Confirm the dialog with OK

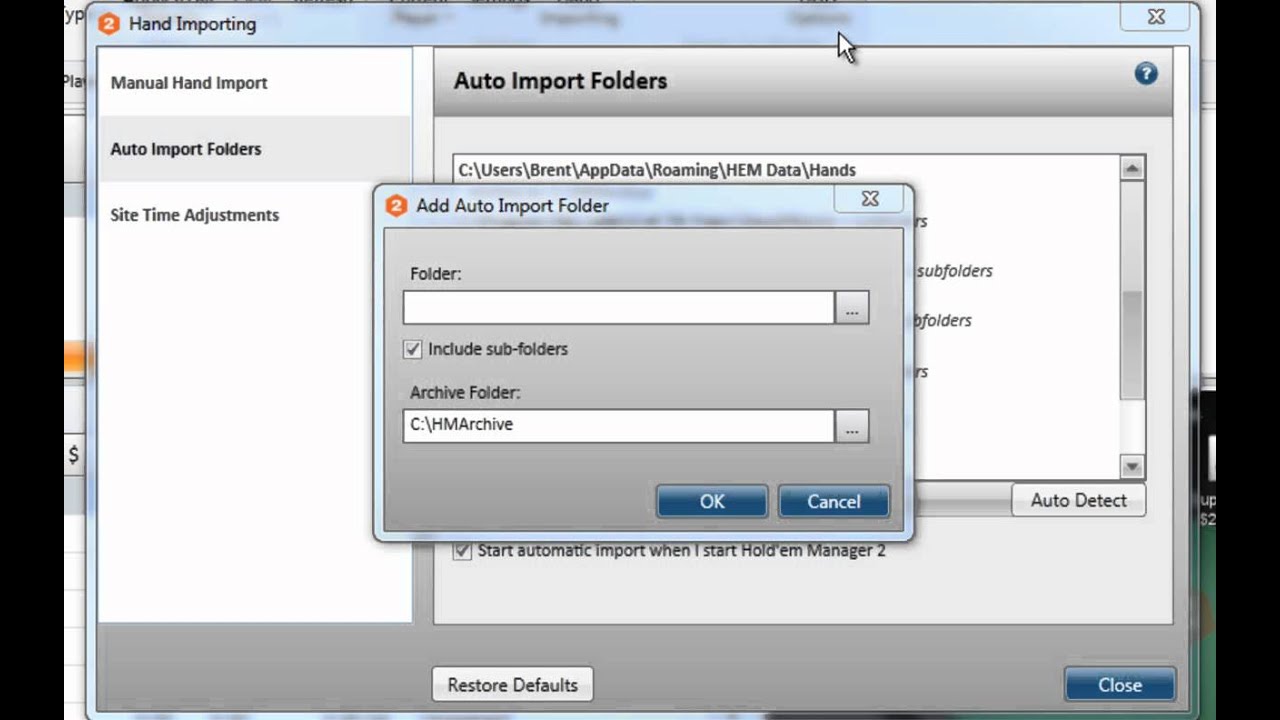pyautogui.click(x=712, y=501)
